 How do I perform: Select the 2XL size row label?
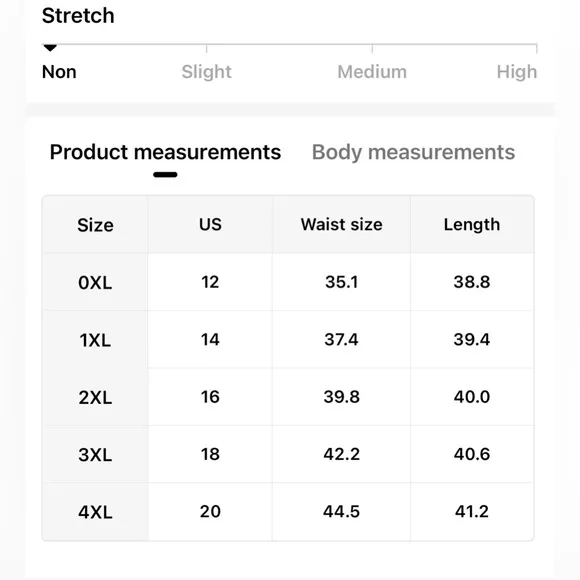pos(95,397)
